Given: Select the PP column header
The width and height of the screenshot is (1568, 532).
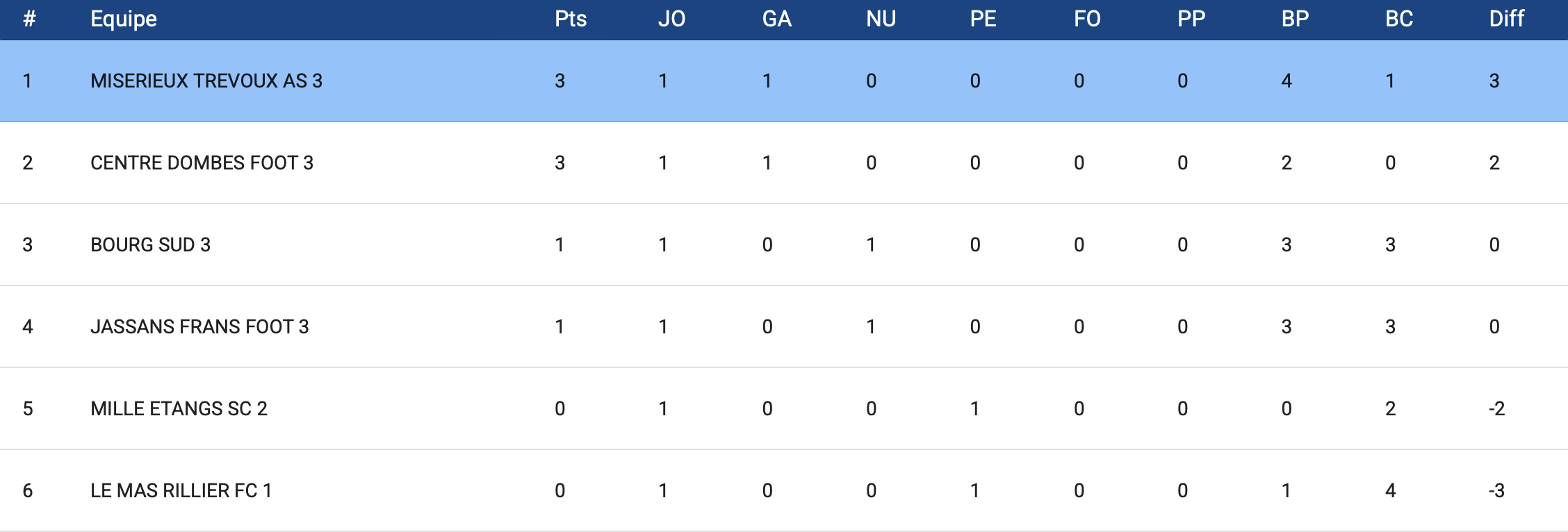Looking at the screenshot, I should coord(1191,19).
